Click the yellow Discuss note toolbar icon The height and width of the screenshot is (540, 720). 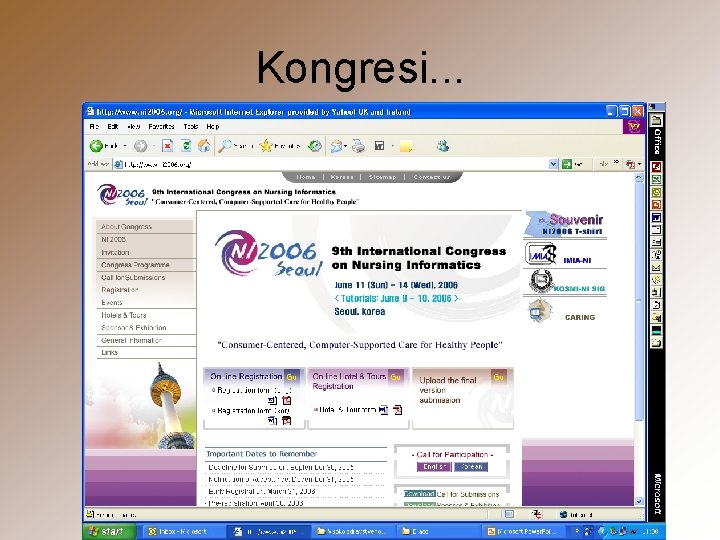(x=405, y=146)
